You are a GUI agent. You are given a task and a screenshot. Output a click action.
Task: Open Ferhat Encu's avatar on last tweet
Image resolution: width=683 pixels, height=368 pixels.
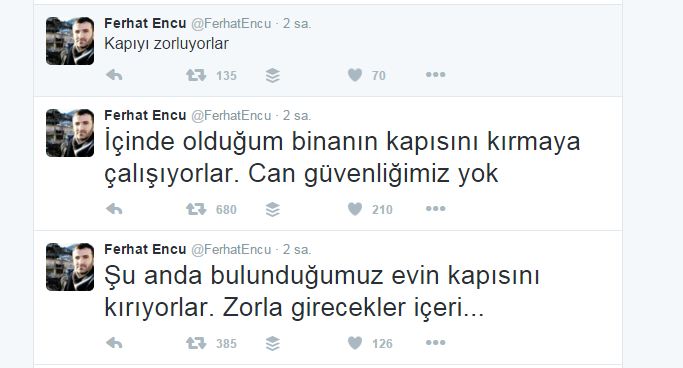click(70, 267)
